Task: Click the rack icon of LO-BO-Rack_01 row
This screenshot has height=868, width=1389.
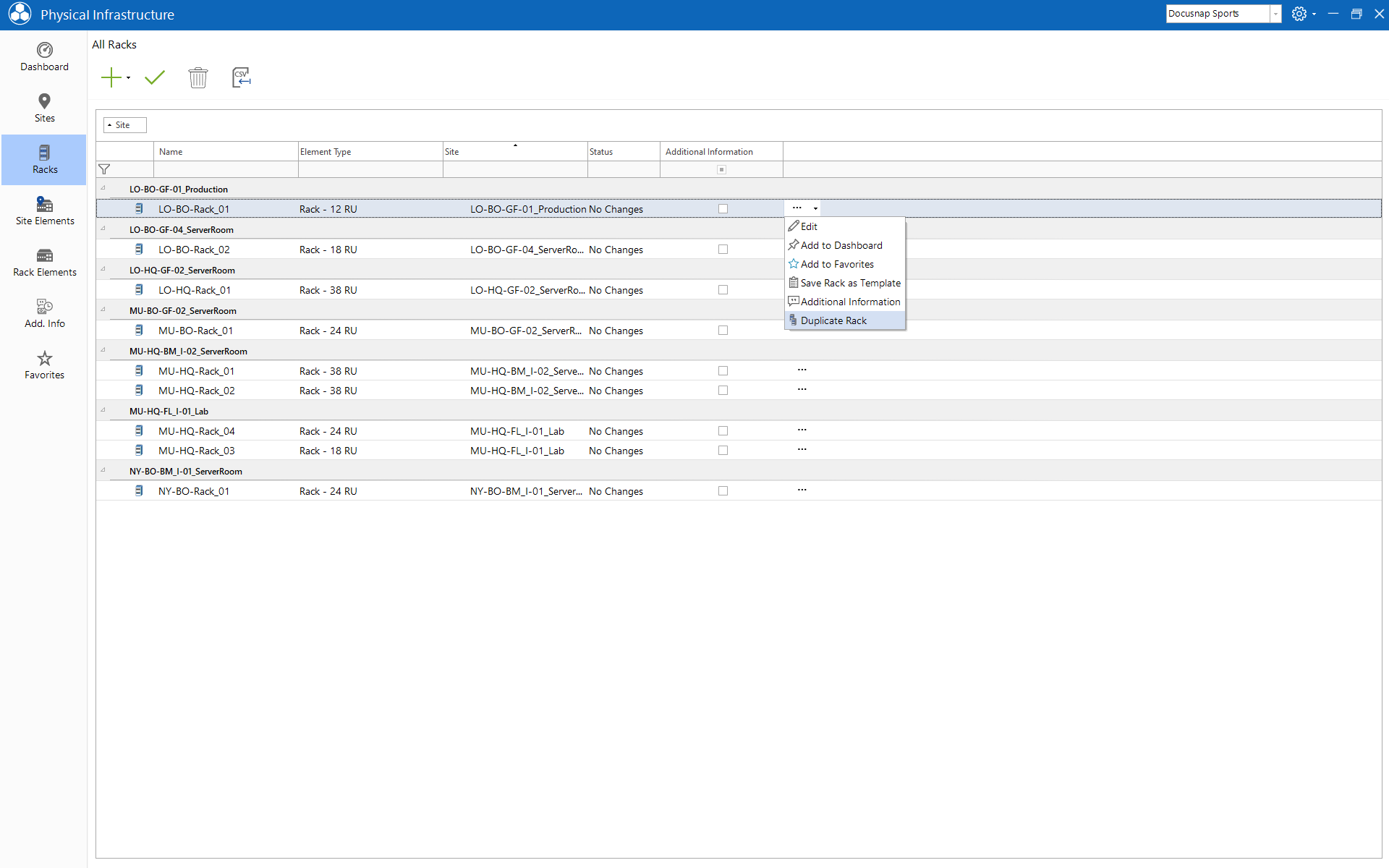Action: (x=139, y=209)
